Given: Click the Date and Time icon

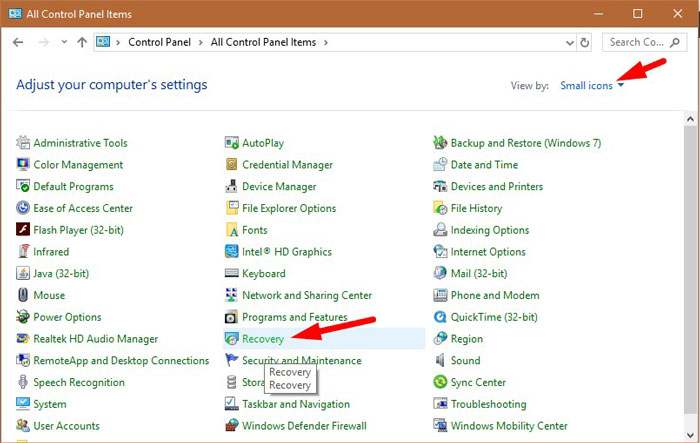Looking at the screenshot, I should [x=440, y=164].
